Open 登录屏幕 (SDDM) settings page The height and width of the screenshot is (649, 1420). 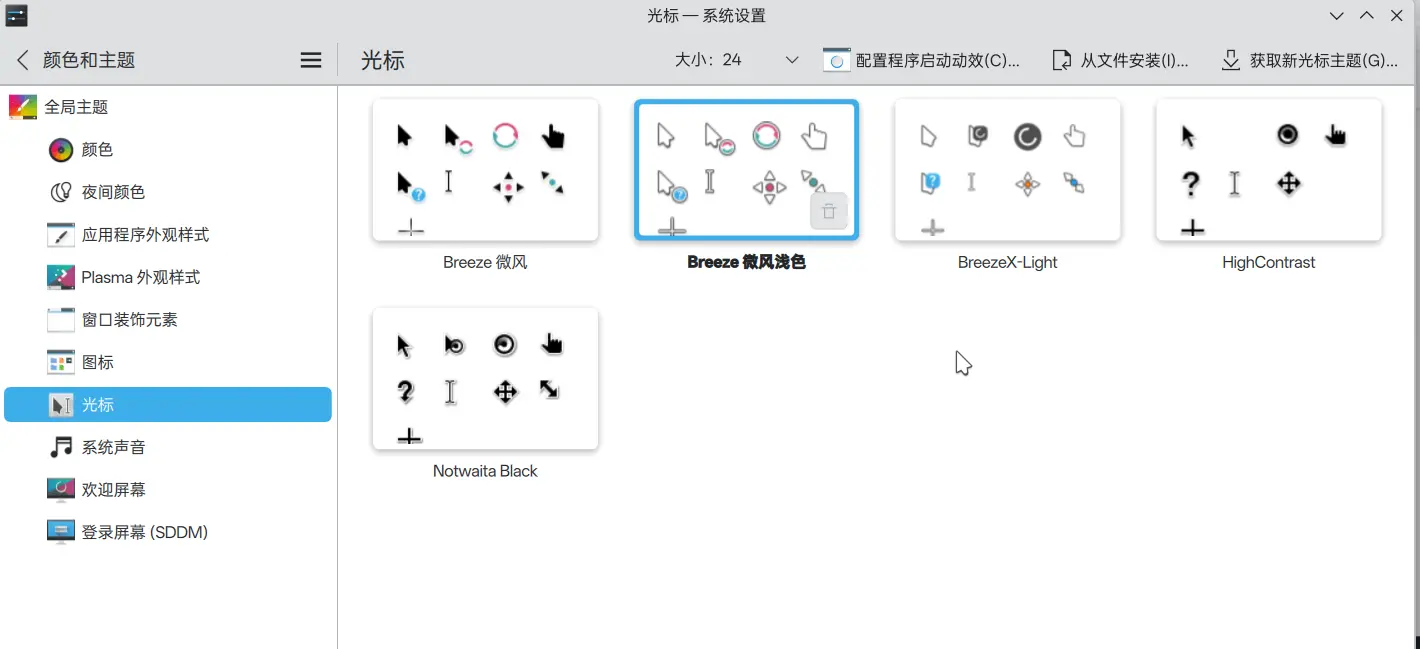(x=168, y=532)
